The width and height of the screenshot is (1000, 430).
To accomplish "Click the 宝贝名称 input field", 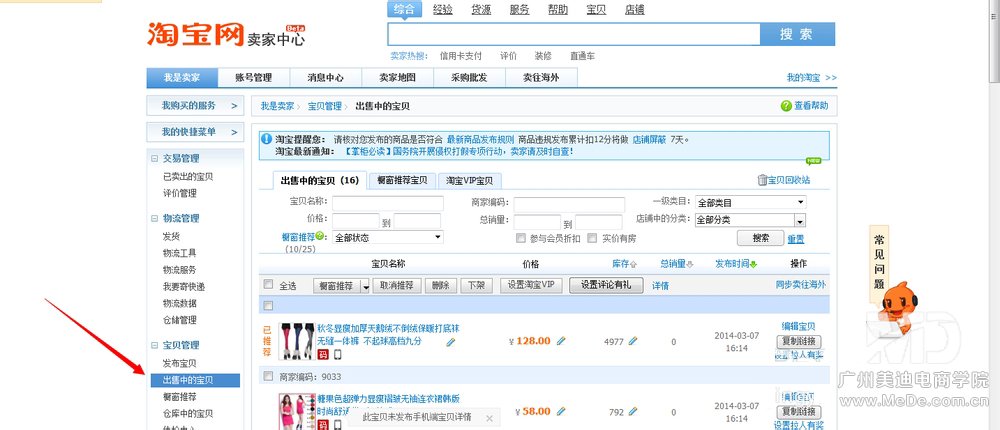I will tap(387, 203).
